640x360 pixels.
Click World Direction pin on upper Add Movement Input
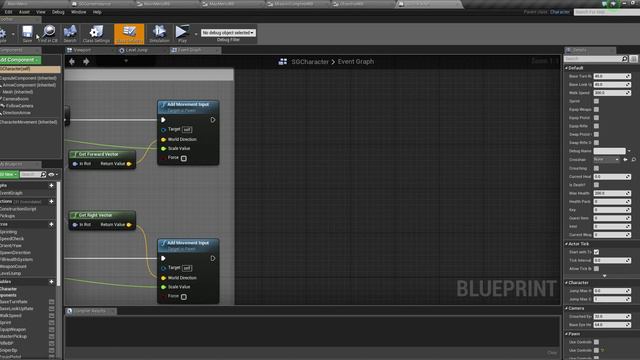click(163, 140)
